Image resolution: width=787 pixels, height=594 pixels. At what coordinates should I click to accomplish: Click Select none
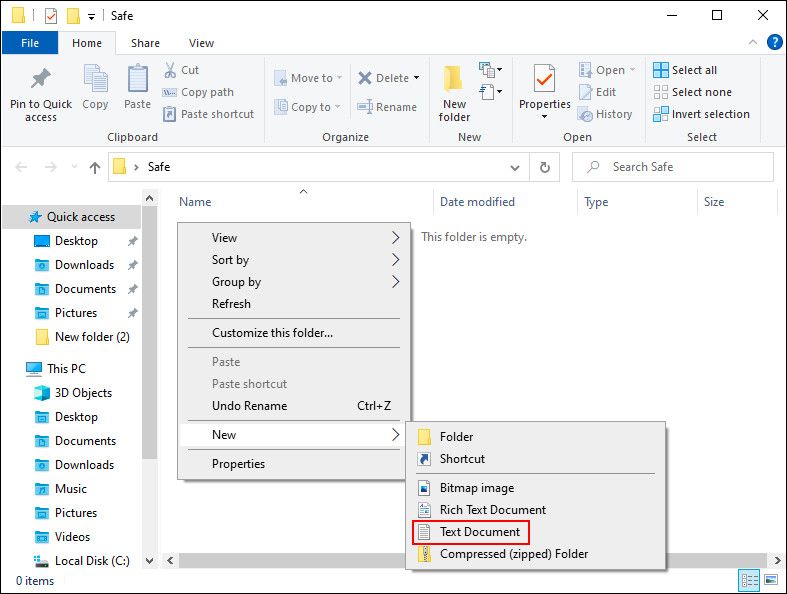pos(692,92)
